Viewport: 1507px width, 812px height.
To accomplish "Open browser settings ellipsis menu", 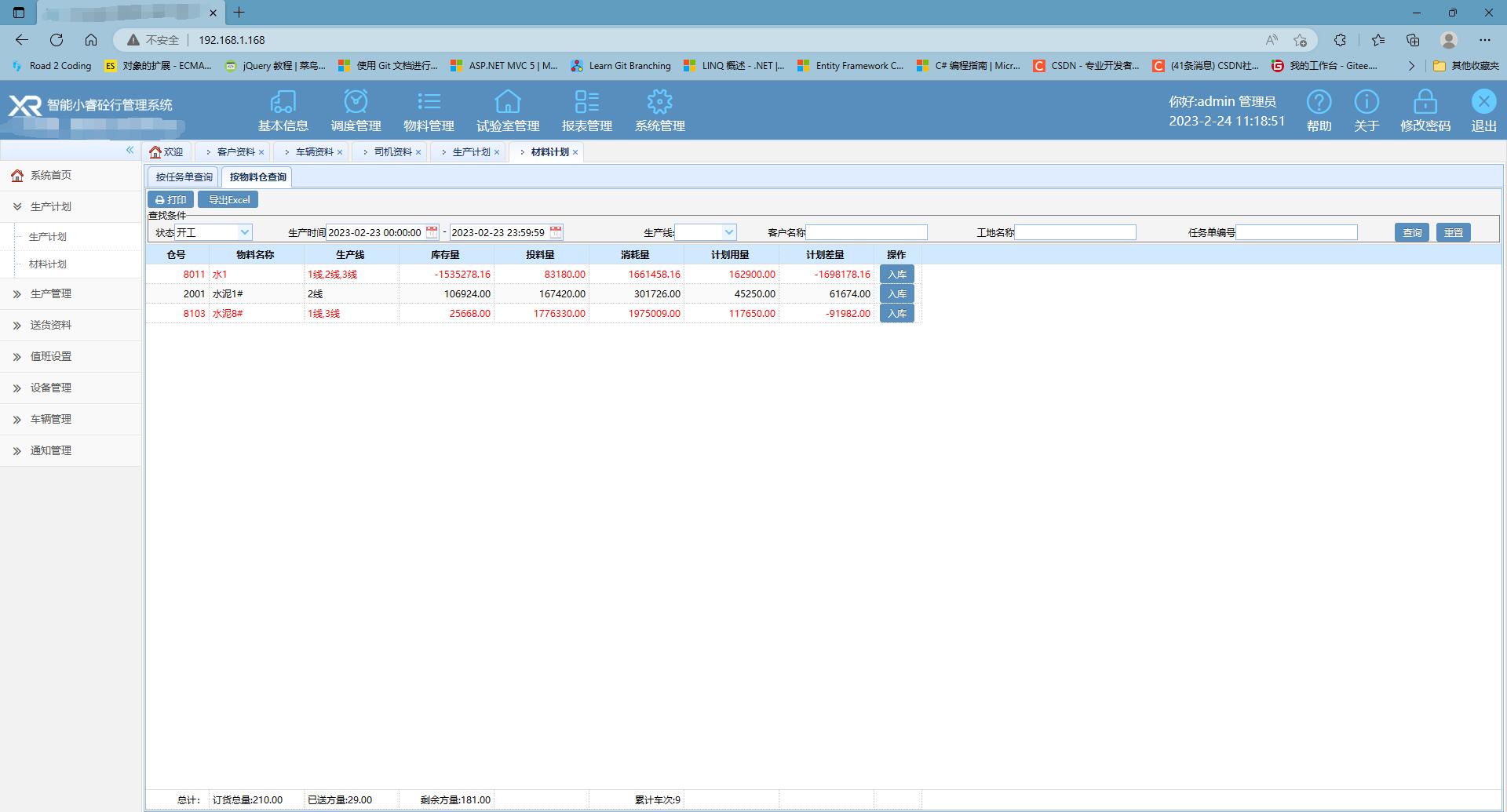I will 1484,40.
